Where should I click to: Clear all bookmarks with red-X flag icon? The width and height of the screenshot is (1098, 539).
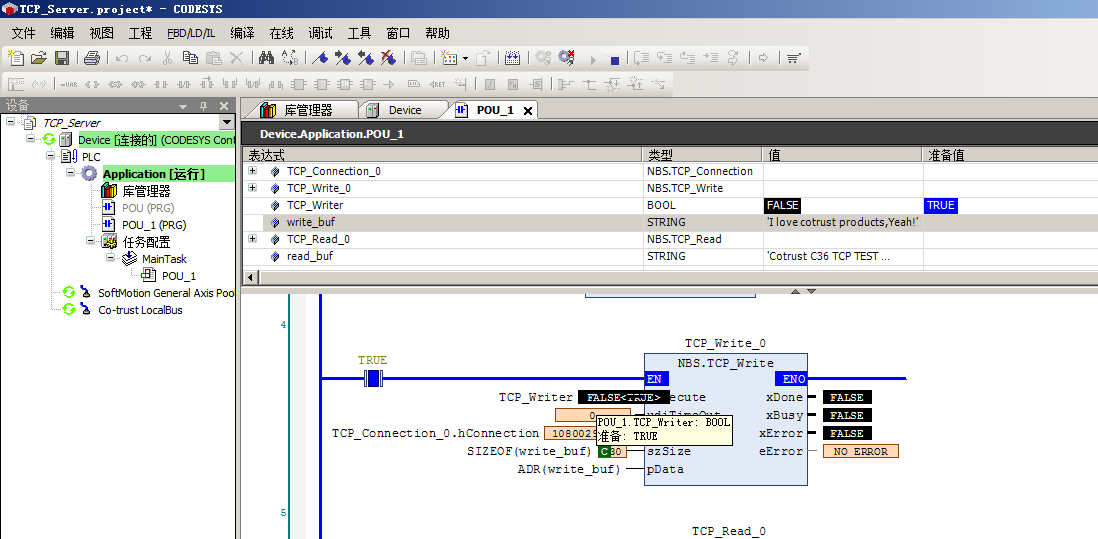(x=388, y=58)
